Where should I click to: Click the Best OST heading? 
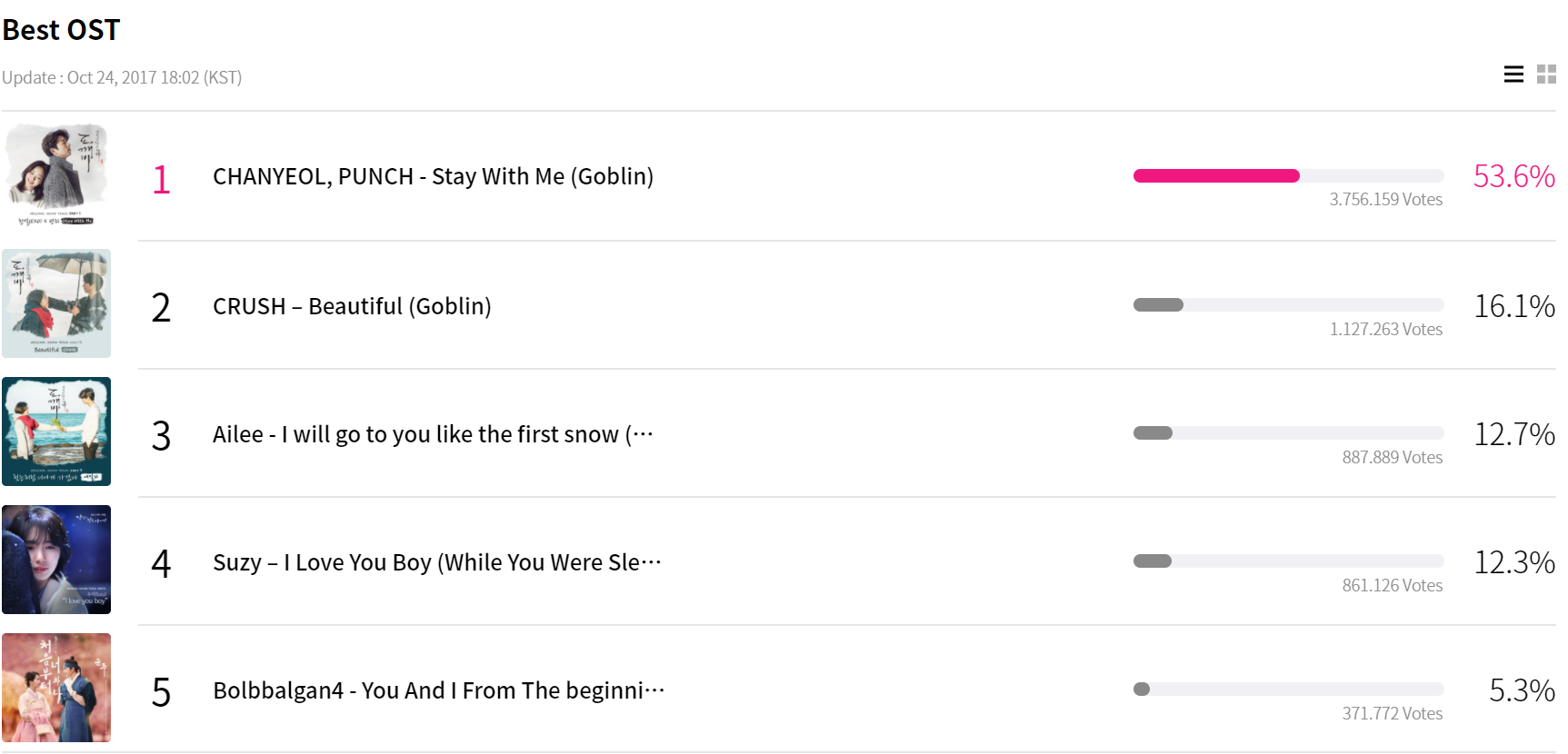(x=61, y=30)
